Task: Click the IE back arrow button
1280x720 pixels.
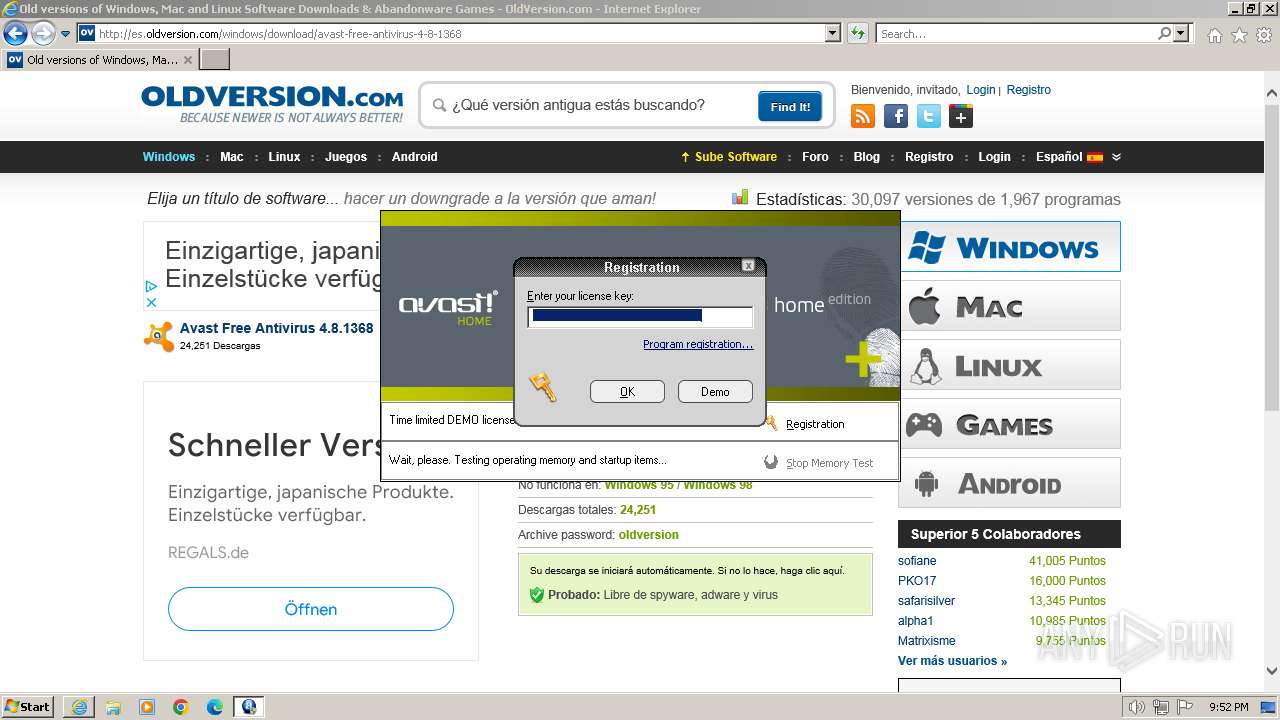Action: click(15, 34)
